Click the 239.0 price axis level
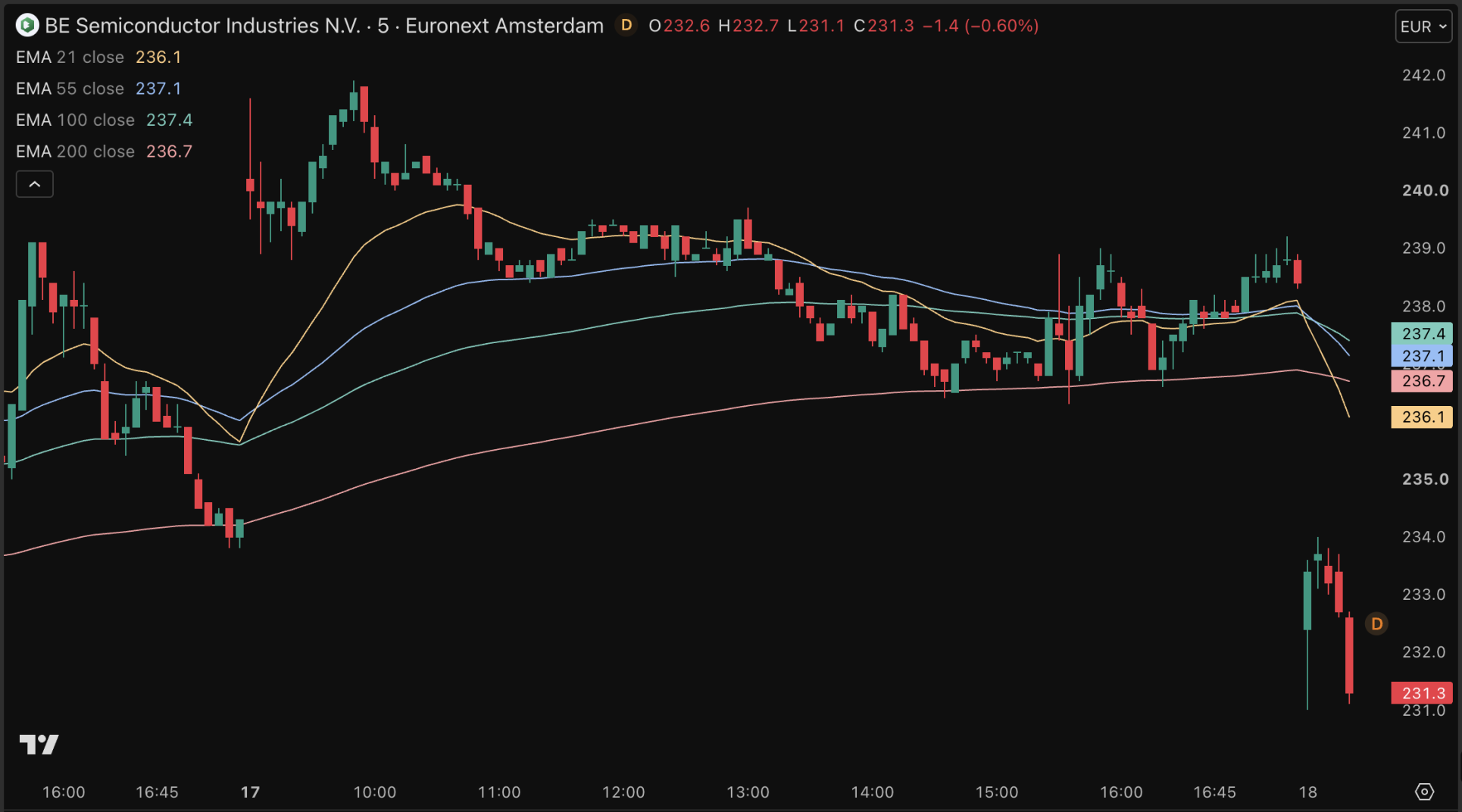The height and width of the screenshot is (812, 1462). (x=1424, y=248)
